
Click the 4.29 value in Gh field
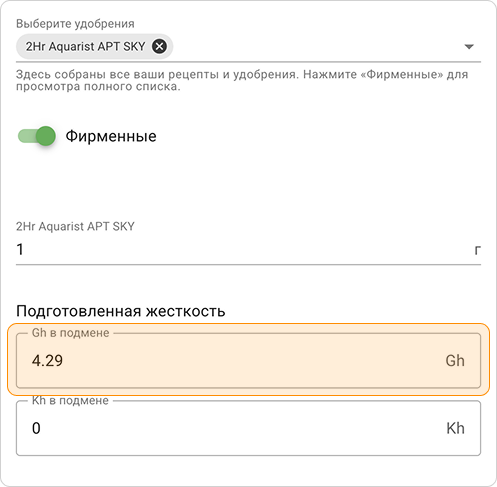(x=47, y=361)
